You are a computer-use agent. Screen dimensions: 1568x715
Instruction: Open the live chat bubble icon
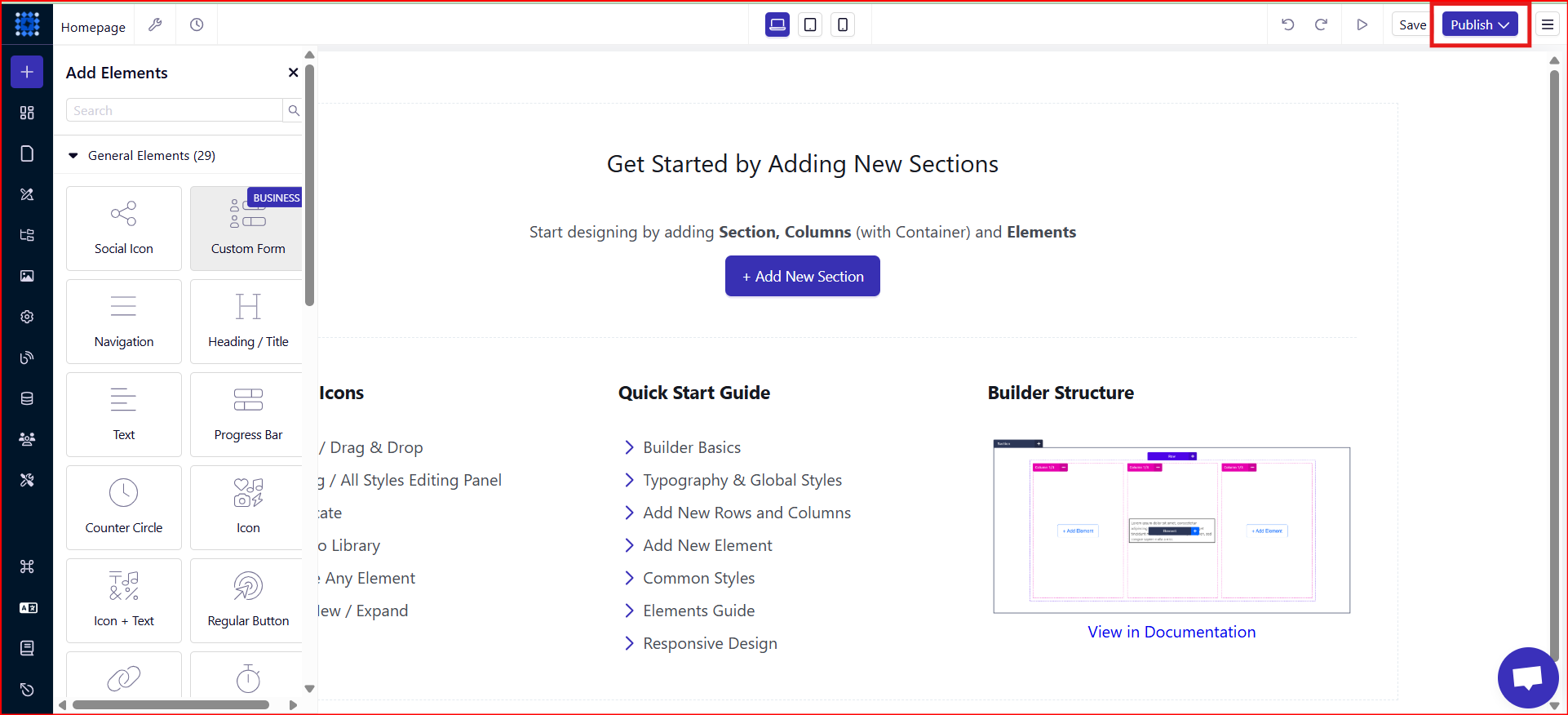[x=1527, y=677]
